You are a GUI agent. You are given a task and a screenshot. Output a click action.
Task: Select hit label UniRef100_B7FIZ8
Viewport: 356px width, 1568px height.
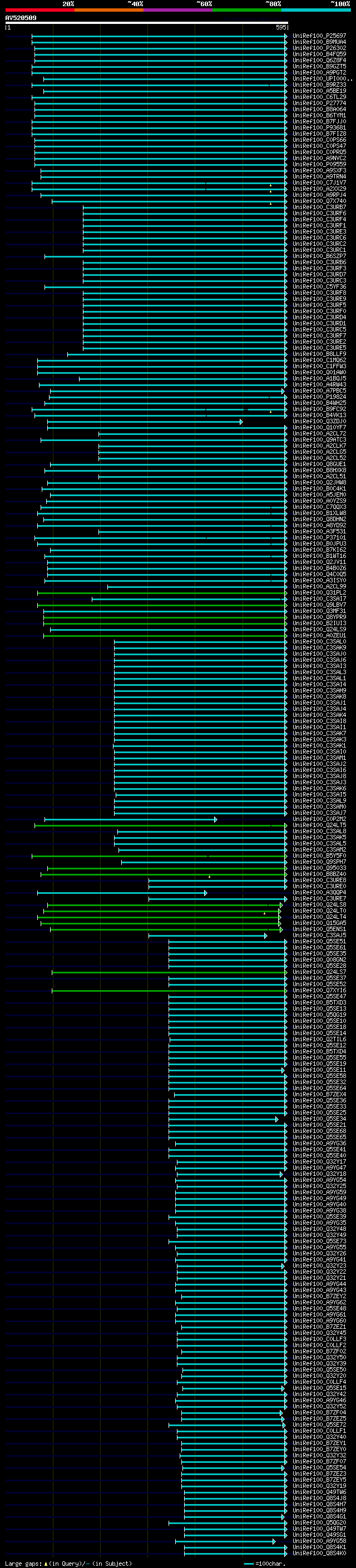click(x=319, y=134)
